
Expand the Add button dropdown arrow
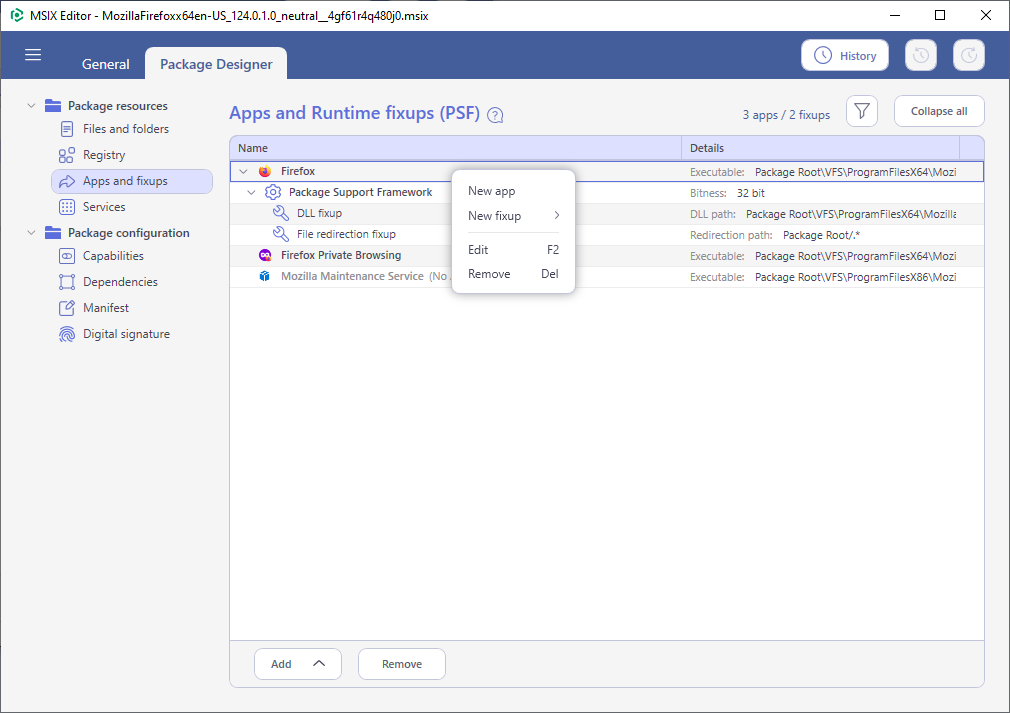click(319, 663)
